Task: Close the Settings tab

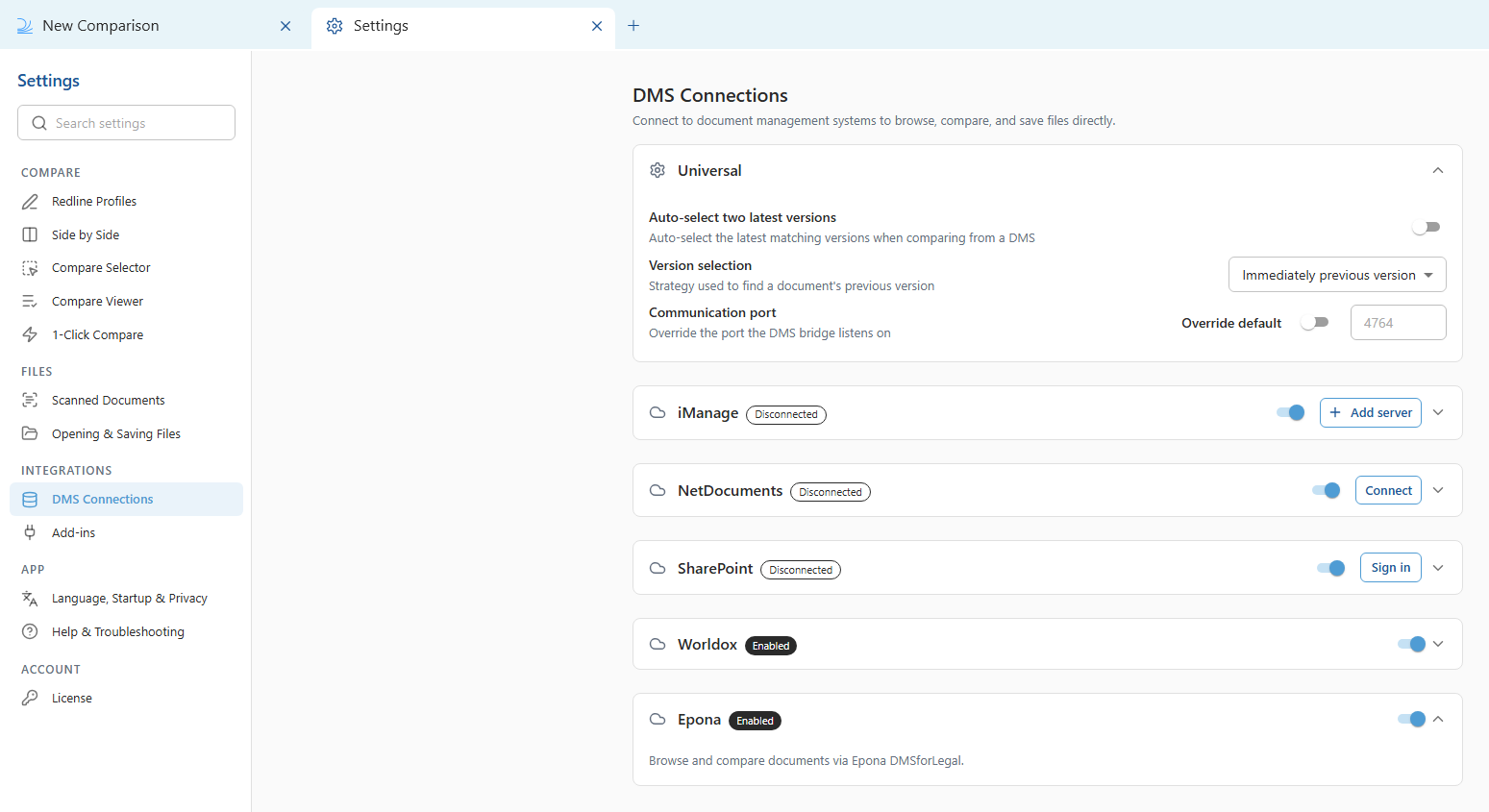Action: pos(597,26)
